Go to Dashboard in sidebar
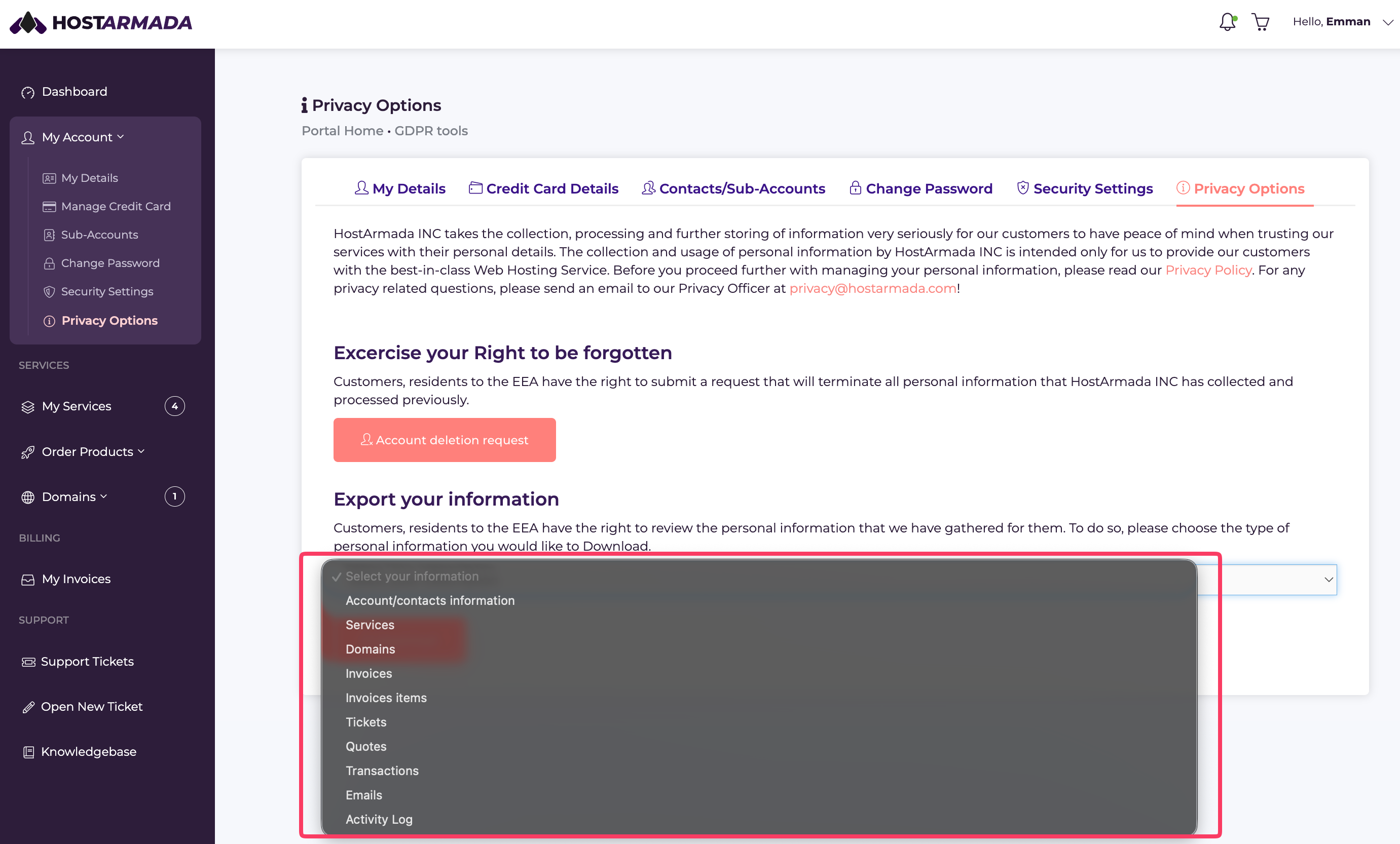This screenshot has width=1400, height=844. (75, 92)
